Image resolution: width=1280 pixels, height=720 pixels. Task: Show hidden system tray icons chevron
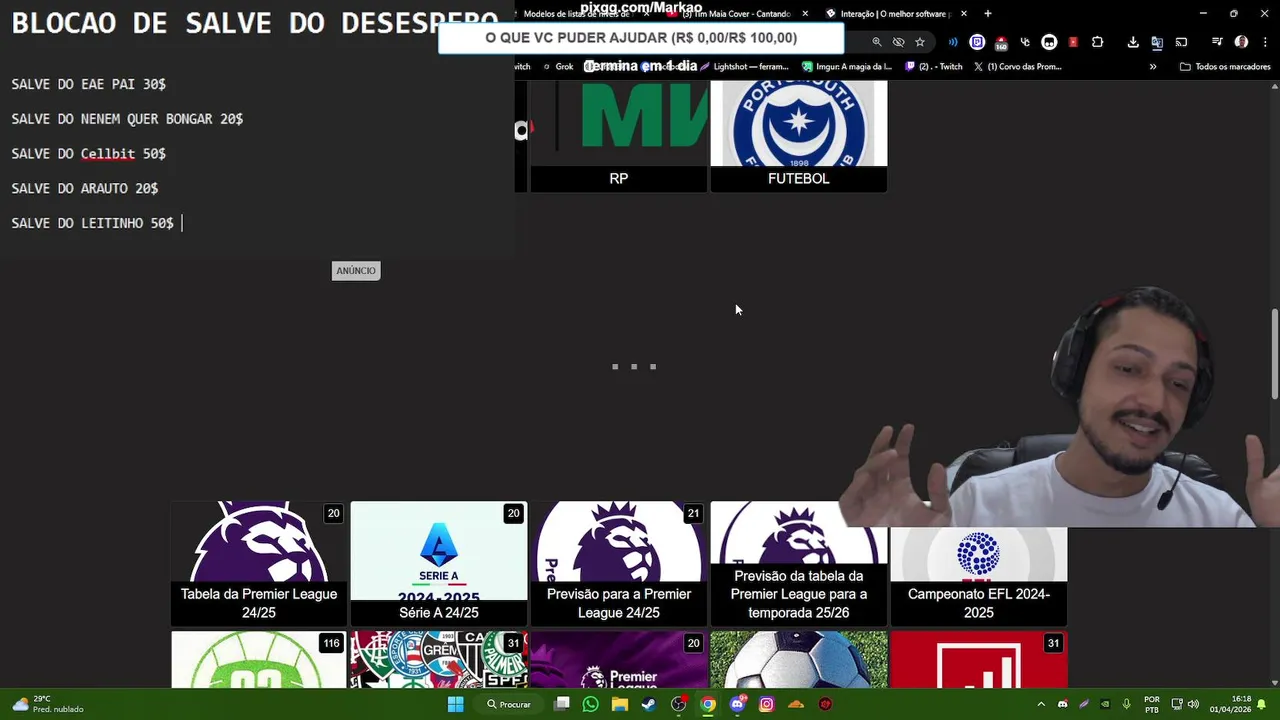1041,704
